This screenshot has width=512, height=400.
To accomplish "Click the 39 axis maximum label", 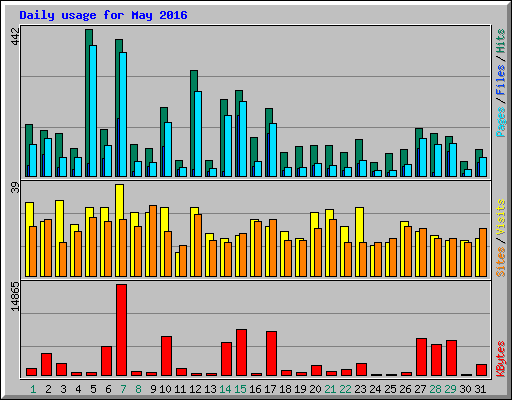I will (x=15, y=188).
